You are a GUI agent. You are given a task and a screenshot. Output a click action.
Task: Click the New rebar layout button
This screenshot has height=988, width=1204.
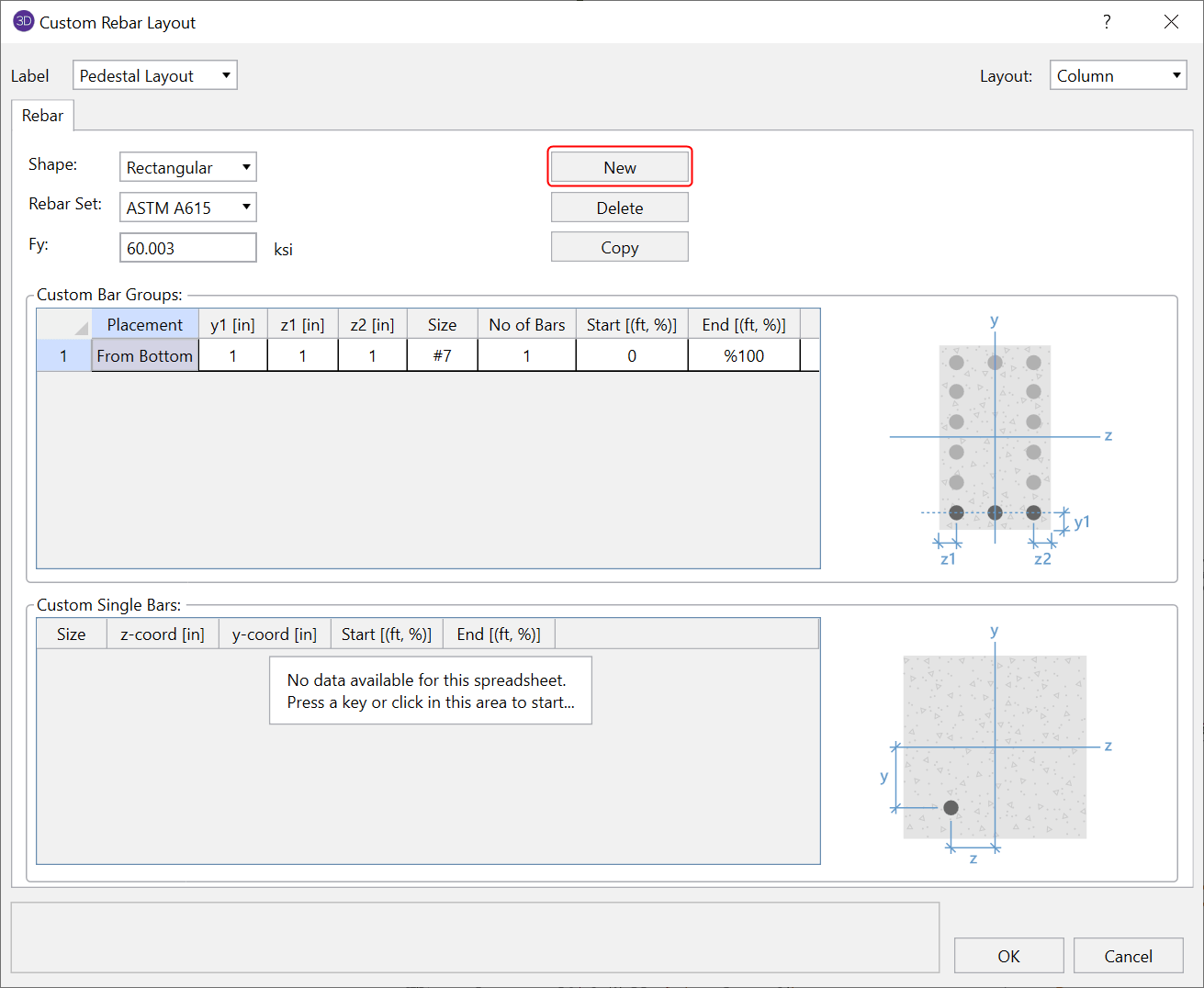click(x=619, y=167)
